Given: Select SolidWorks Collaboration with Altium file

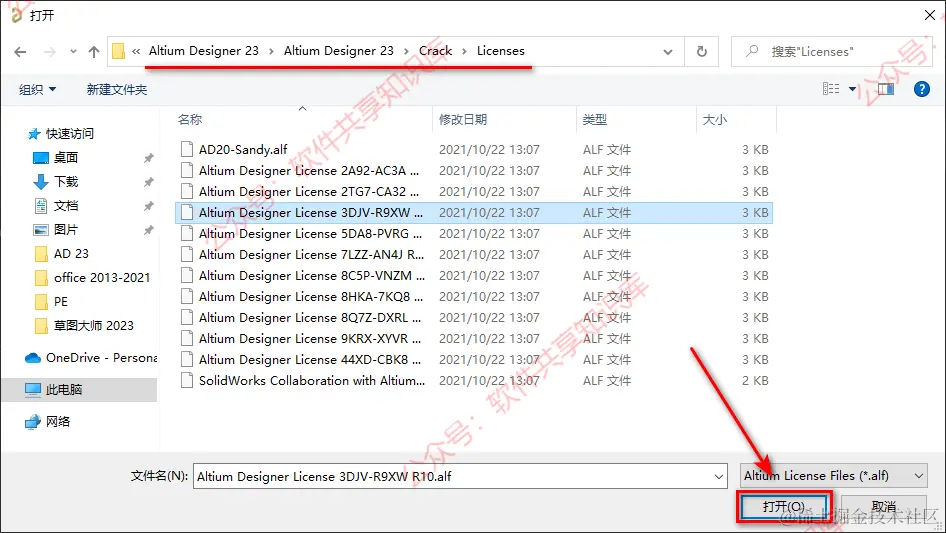Looking at the screenshot, I should pyautogui.click(x=474, y=381).
